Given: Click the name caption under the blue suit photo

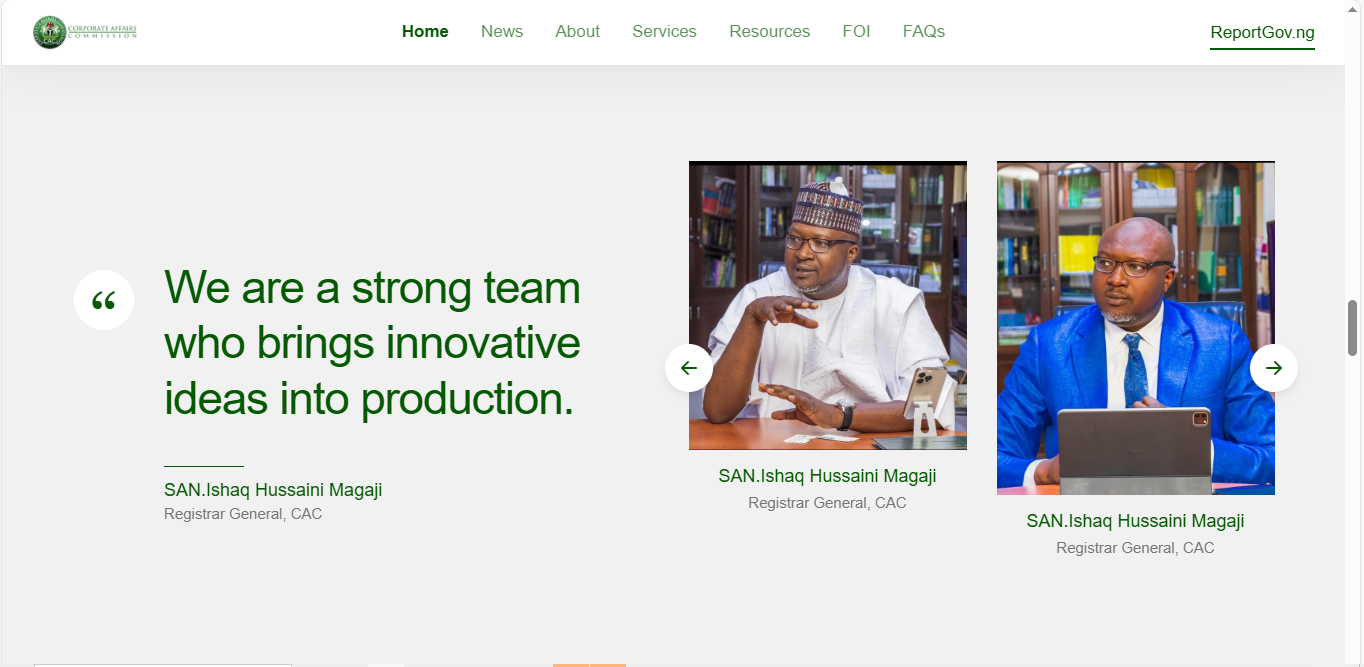Looking at the screenshot, I should pos(1135,521).
